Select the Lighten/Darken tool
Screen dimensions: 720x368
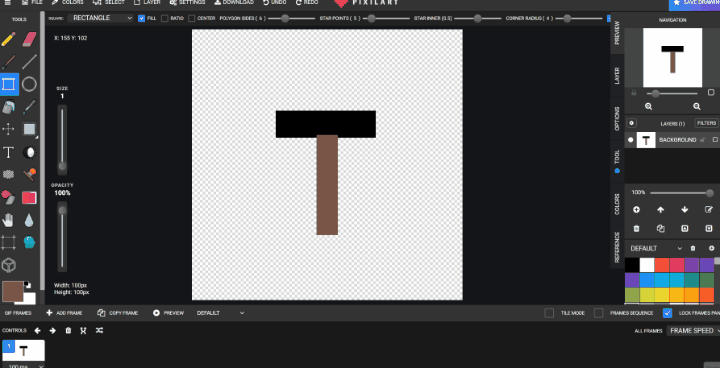[x=29, y=152]
